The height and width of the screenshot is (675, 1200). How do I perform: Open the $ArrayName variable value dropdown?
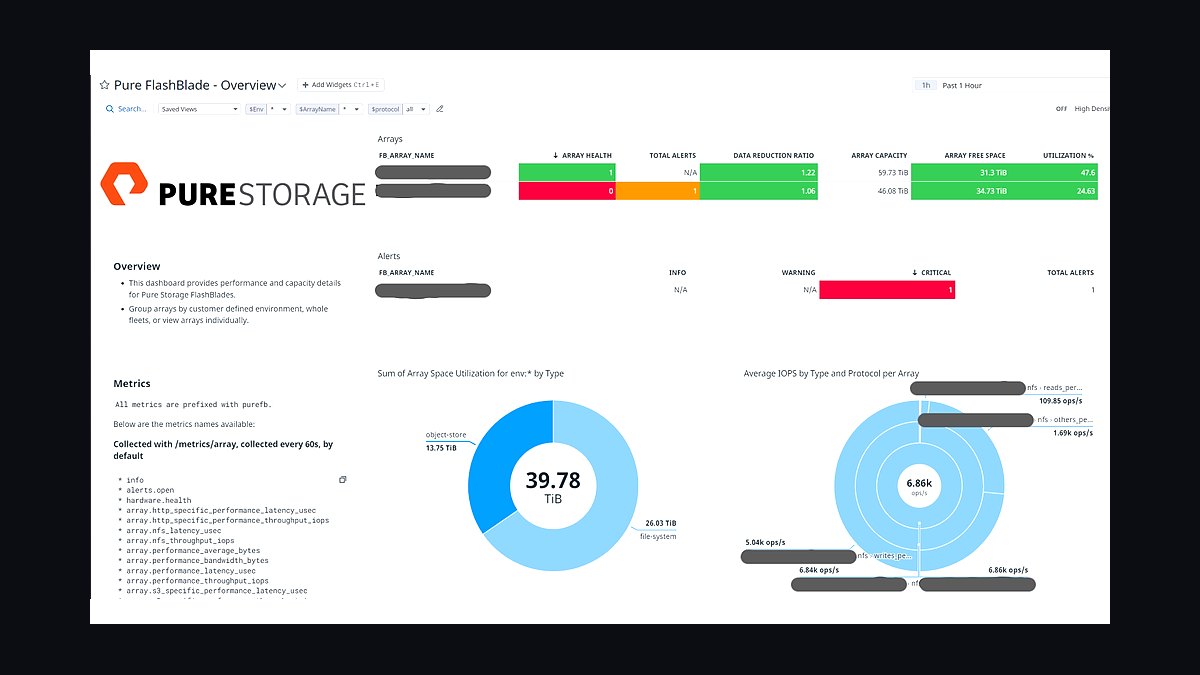click(x=351, y=109)
